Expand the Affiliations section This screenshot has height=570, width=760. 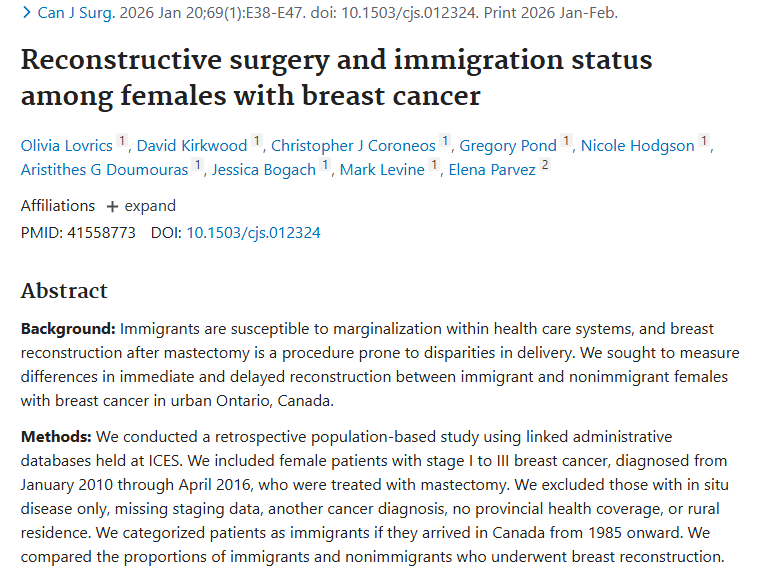(140, 206)
